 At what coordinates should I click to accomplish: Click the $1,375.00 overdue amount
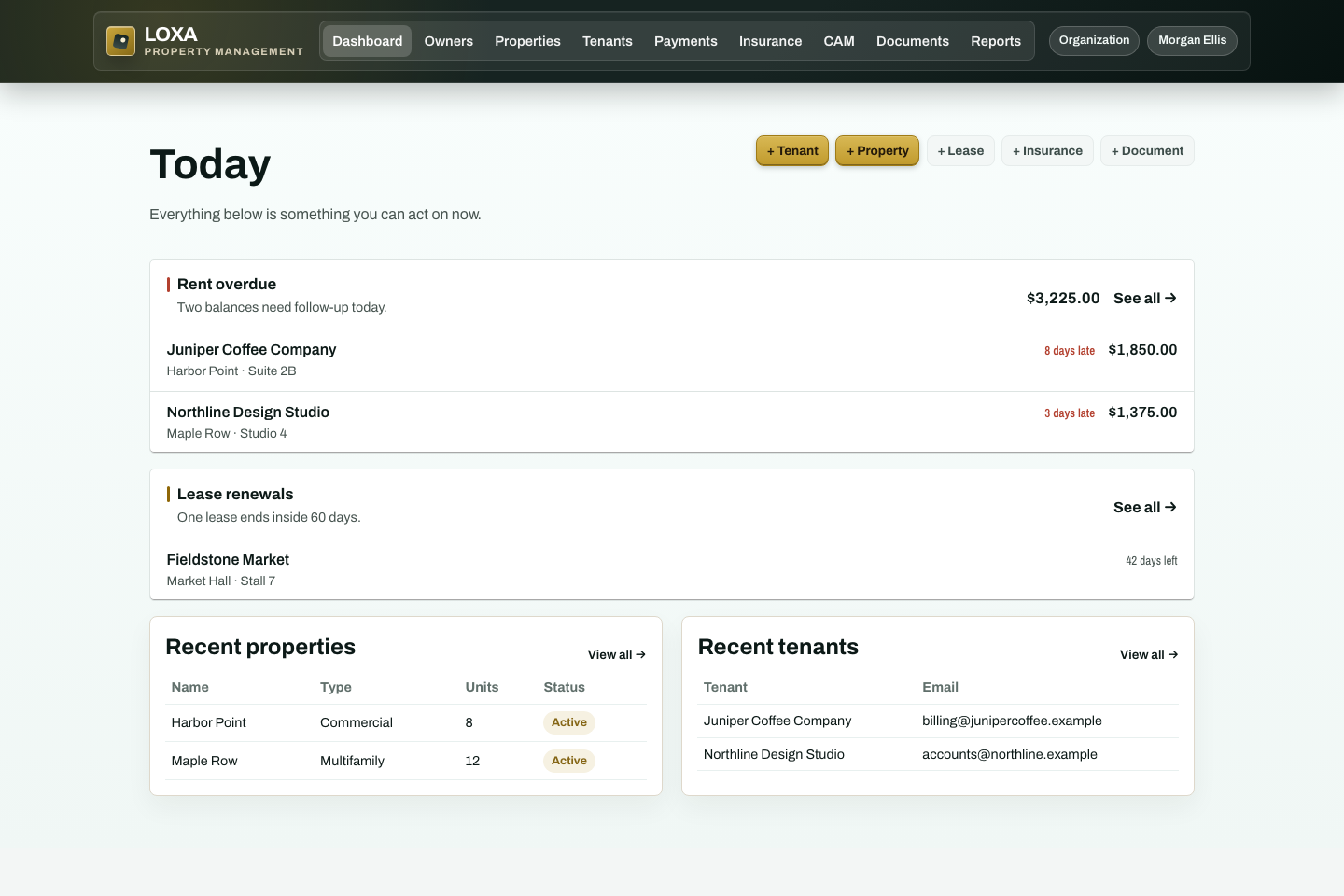(x=1142, y=413)
